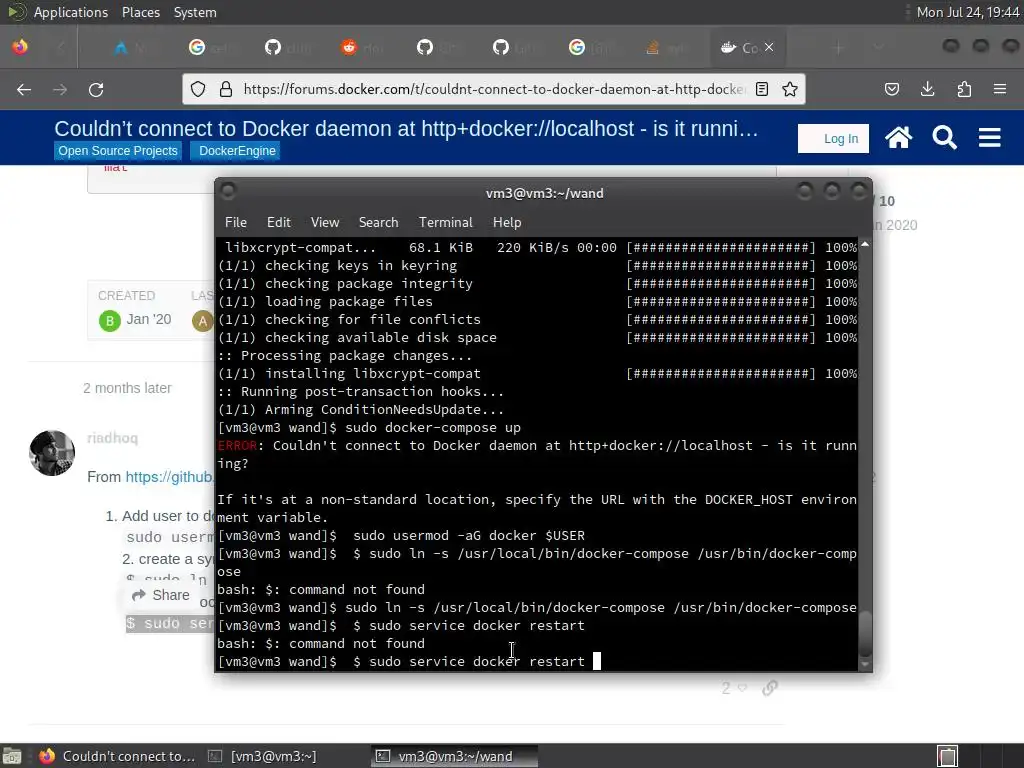Close the active Docker forum tab
Image resolution: width=1024 pixels, height=768 pixels.
[x=769, y=47]
